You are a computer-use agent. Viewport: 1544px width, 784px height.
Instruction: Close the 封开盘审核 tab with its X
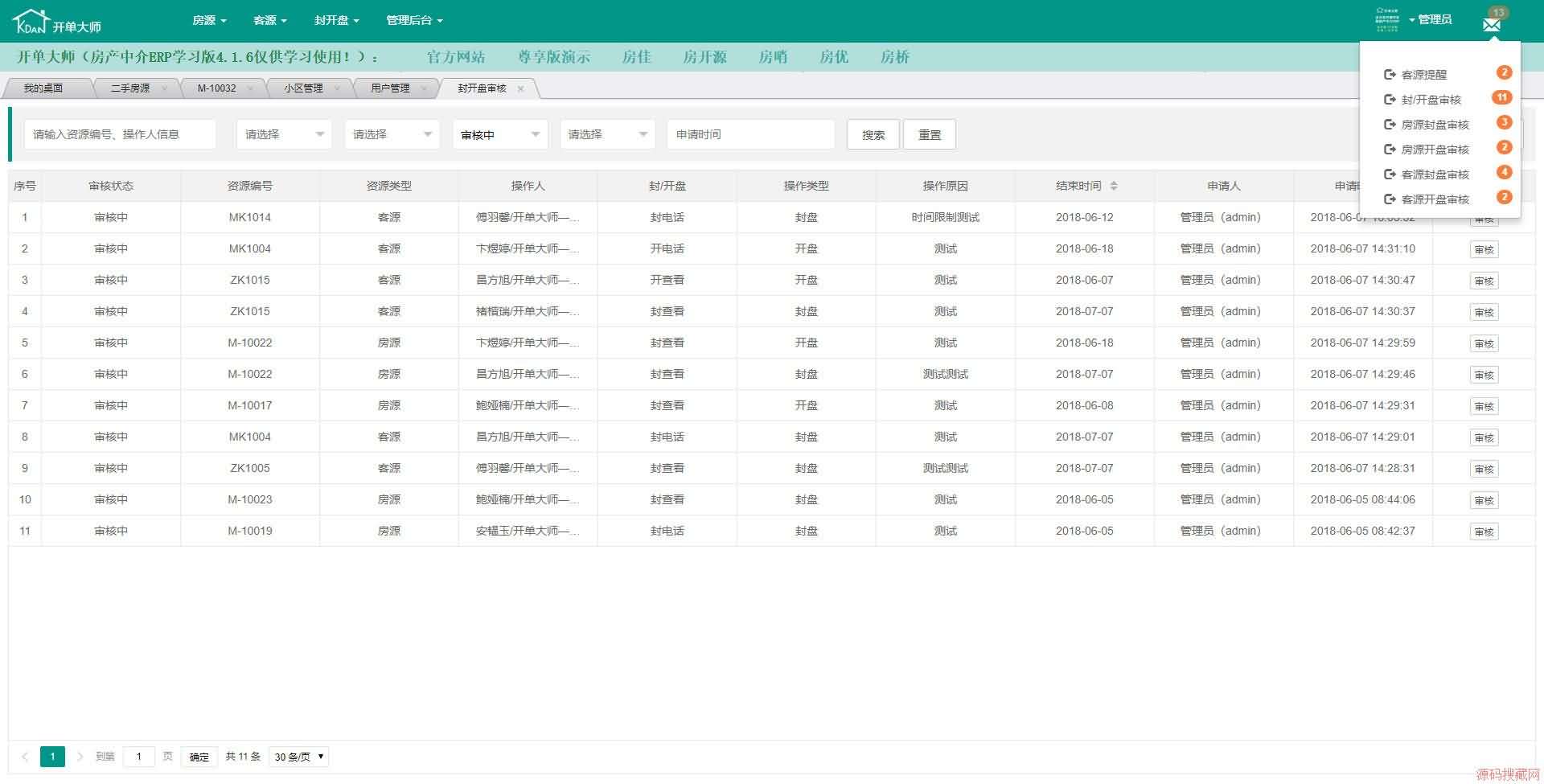click(520, 88)
